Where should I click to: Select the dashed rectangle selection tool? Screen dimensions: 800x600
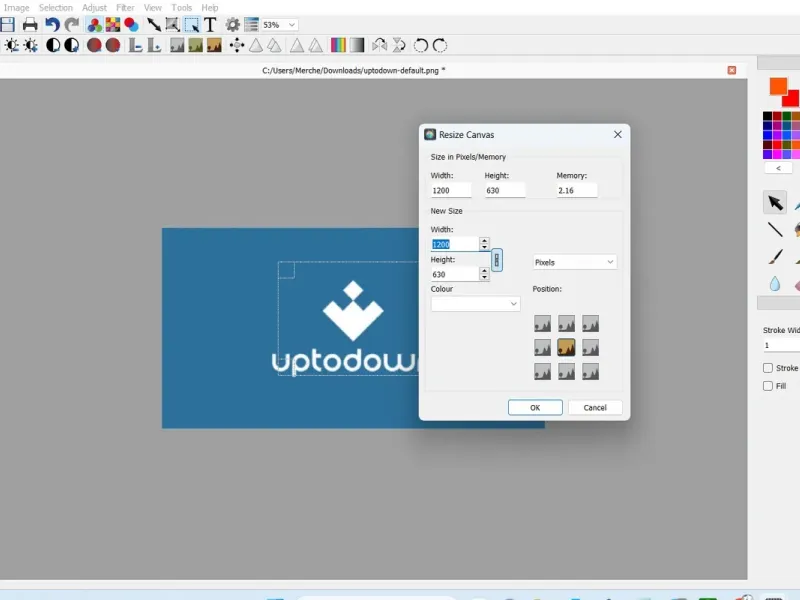pyautogui.click(x=192, y=24)
